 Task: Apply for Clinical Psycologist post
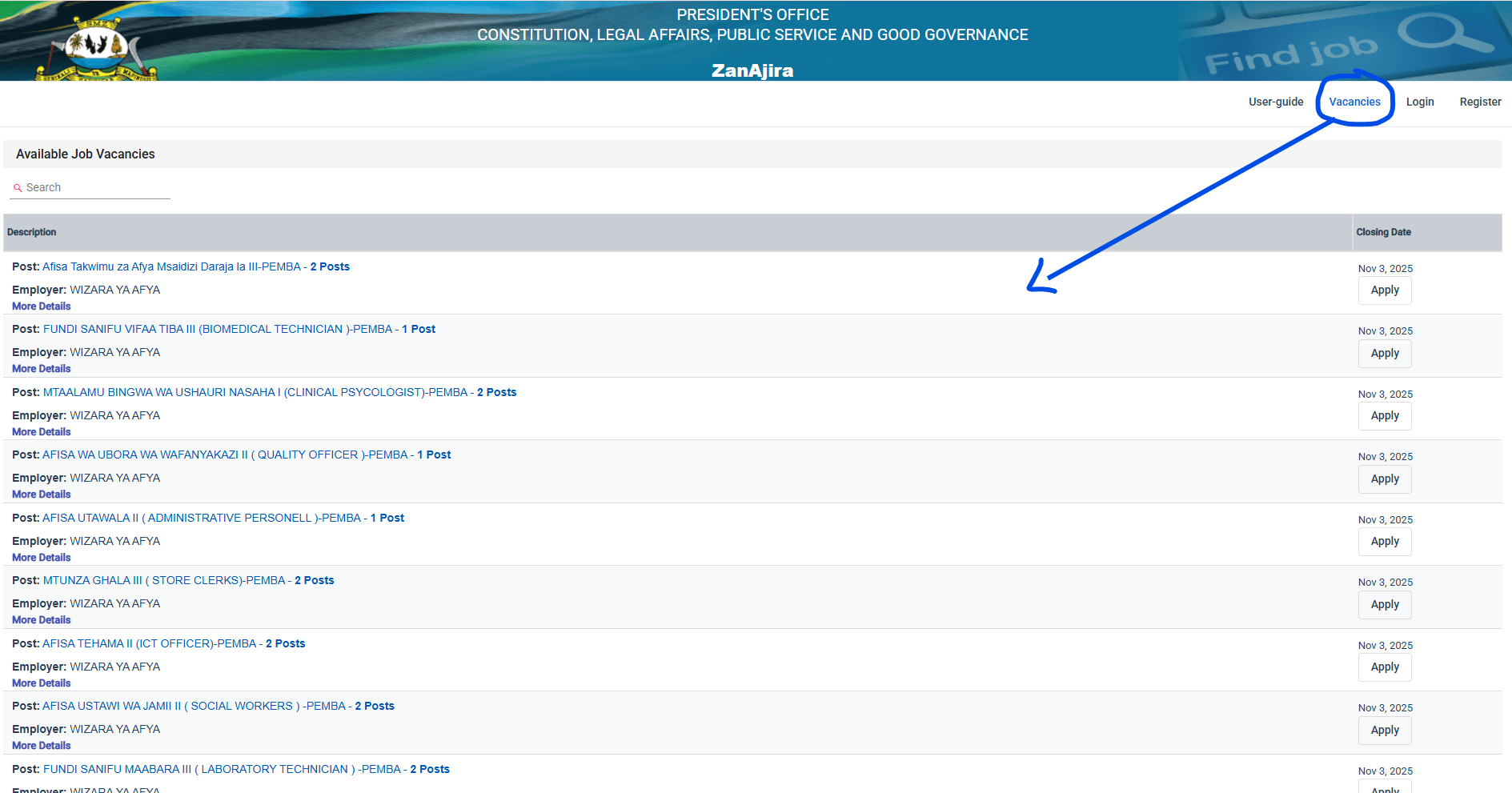[1384, 416]
